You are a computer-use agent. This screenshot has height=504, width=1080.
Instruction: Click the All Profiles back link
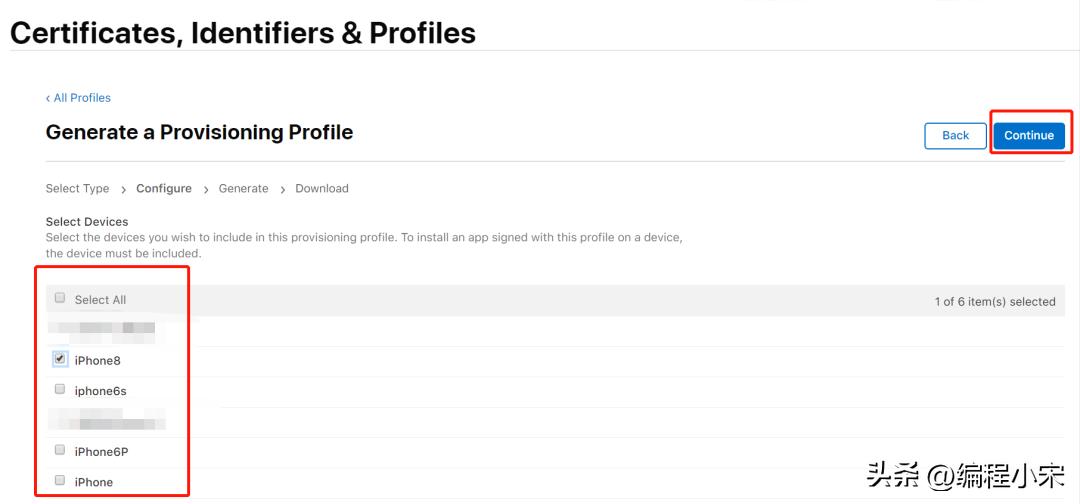79,98
